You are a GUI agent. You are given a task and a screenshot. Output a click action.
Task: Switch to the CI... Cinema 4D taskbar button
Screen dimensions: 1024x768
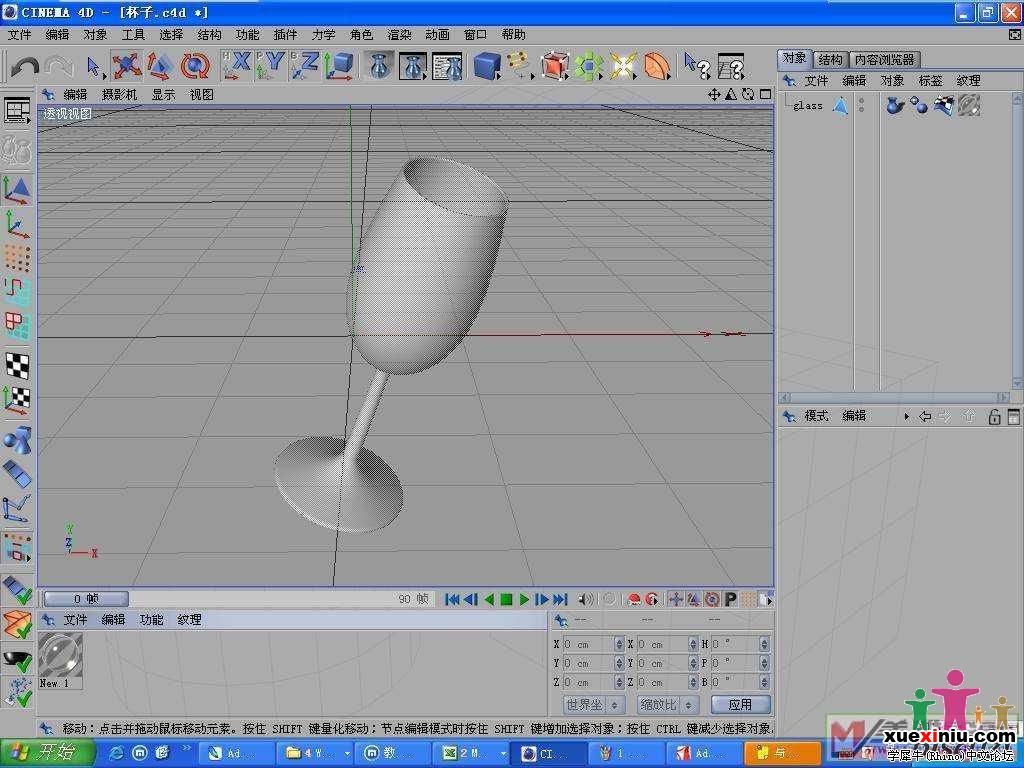(547, 754)
